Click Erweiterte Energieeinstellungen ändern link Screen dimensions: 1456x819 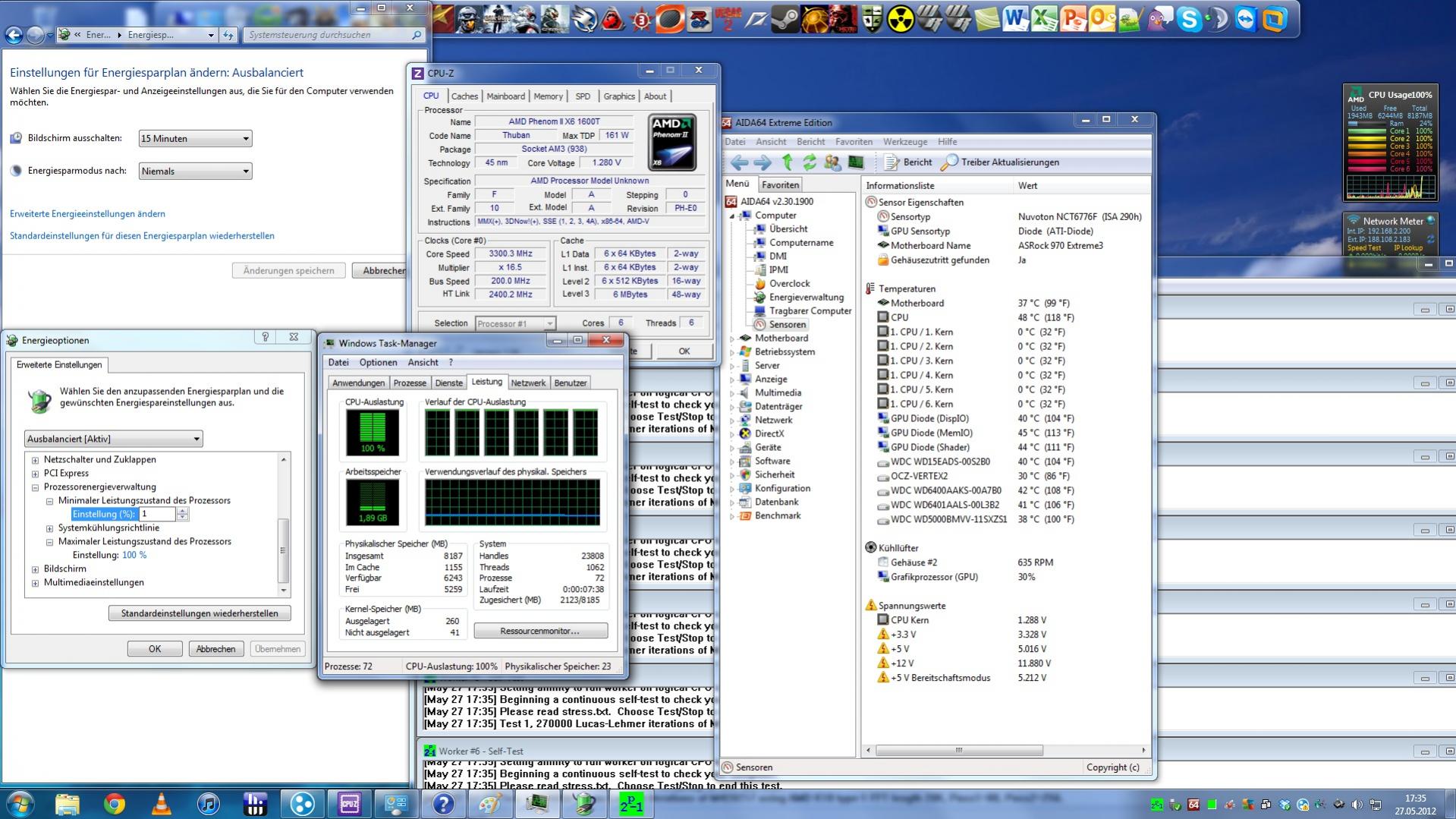(x=87, y=214)
